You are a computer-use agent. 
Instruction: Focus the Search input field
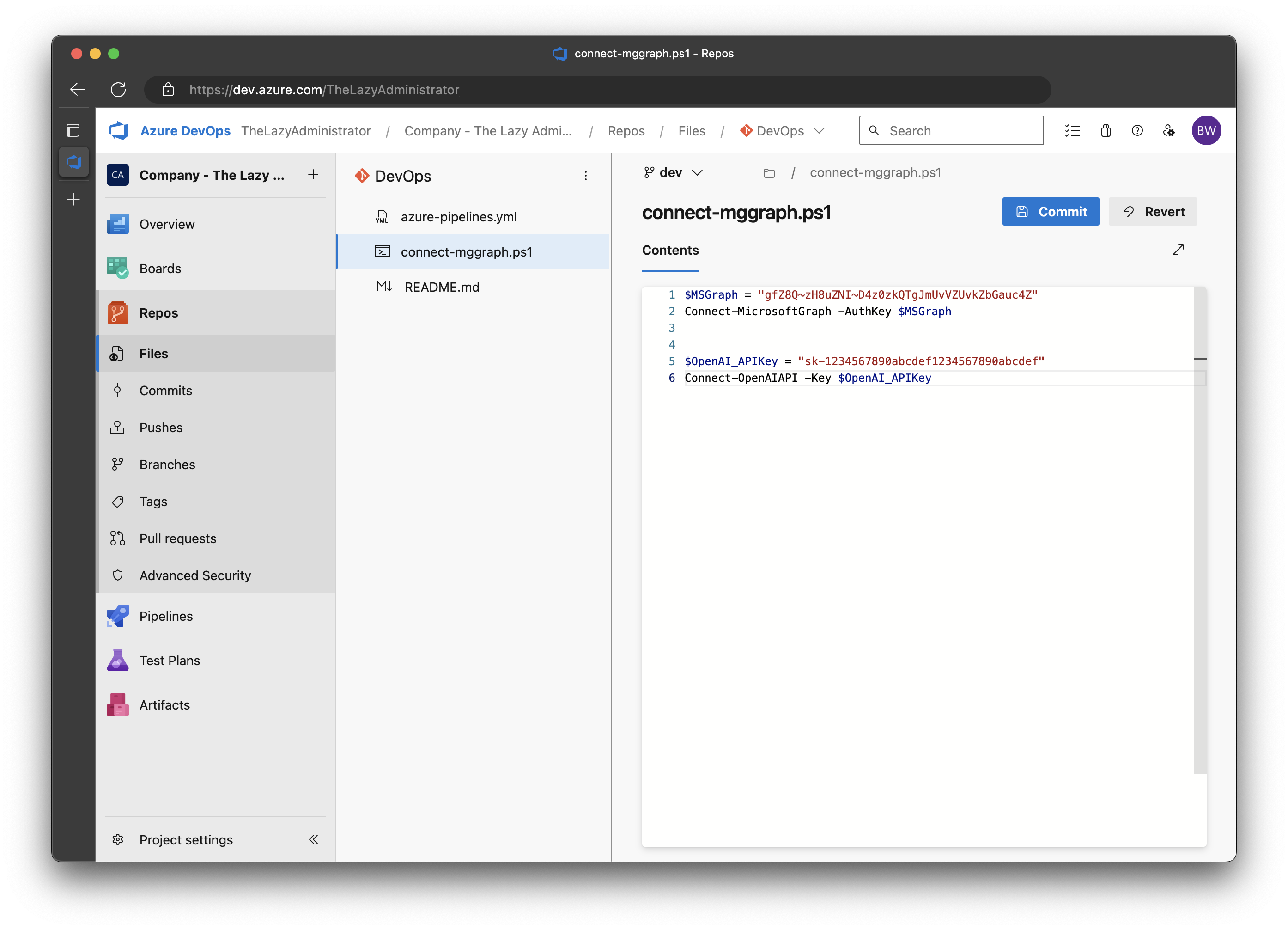tap(951, 131)
